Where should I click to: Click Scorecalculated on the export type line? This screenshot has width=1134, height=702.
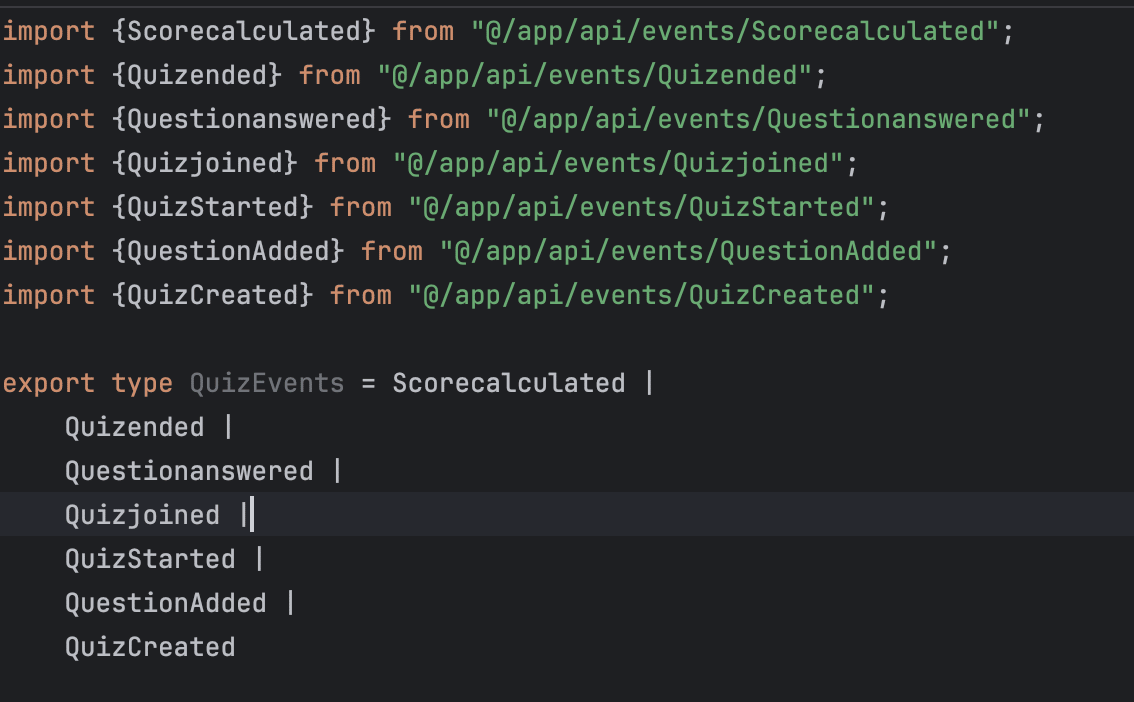[x=508, y=383]
